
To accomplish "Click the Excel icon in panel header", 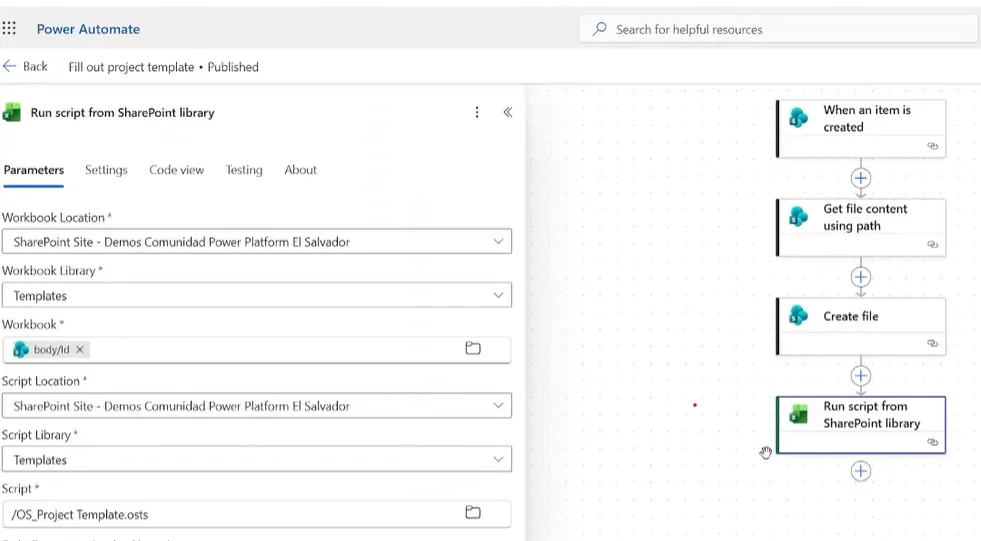I will 11,113.
